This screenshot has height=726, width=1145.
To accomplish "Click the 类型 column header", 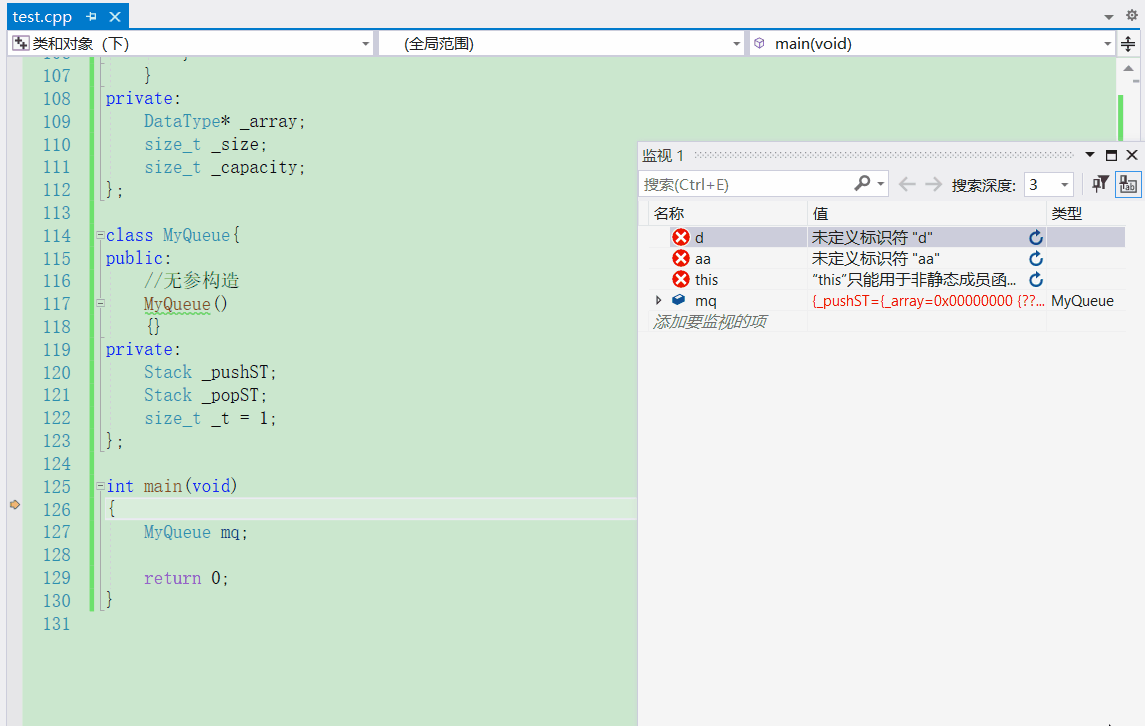I will (1086, 213).
